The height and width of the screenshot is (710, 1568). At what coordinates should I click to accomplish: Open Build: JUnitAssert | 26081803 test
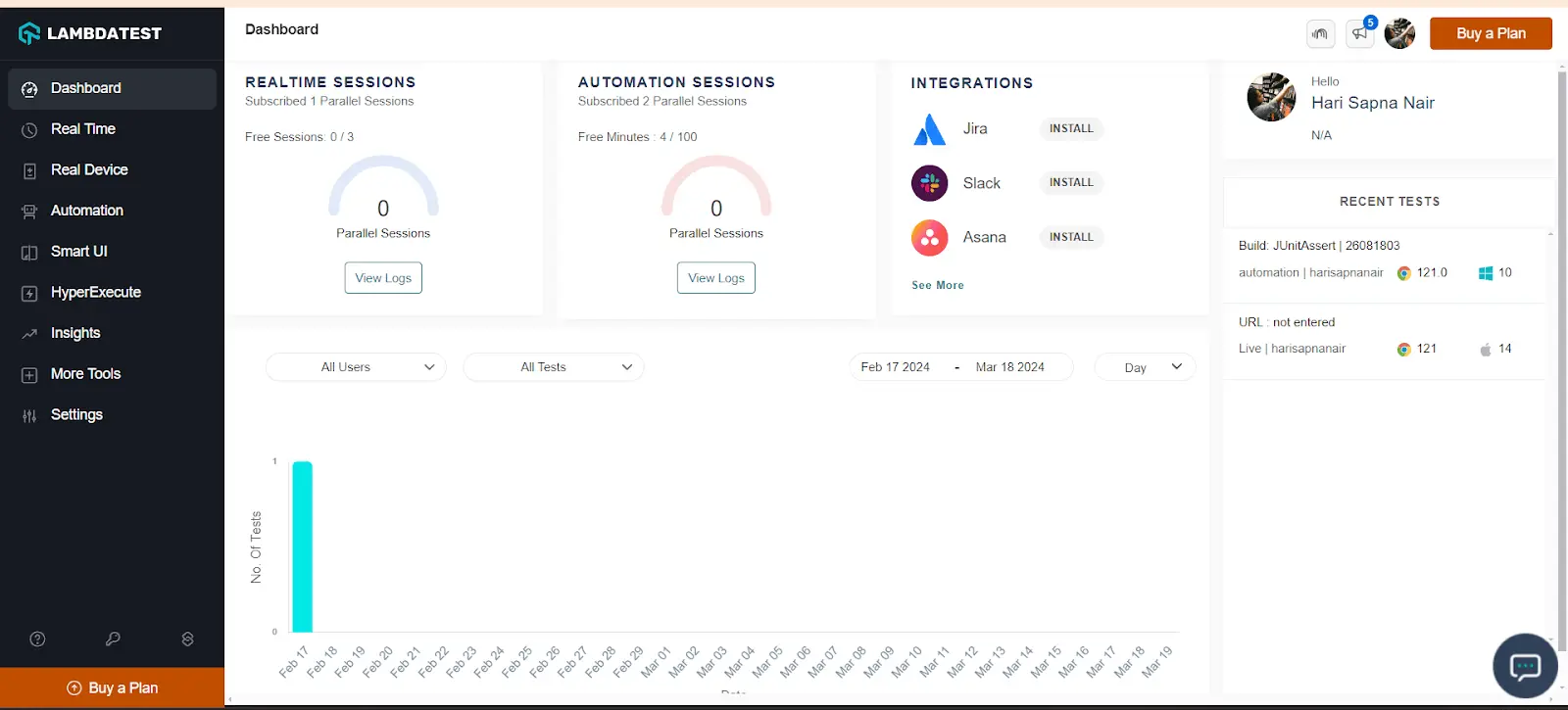point(1319,246)
